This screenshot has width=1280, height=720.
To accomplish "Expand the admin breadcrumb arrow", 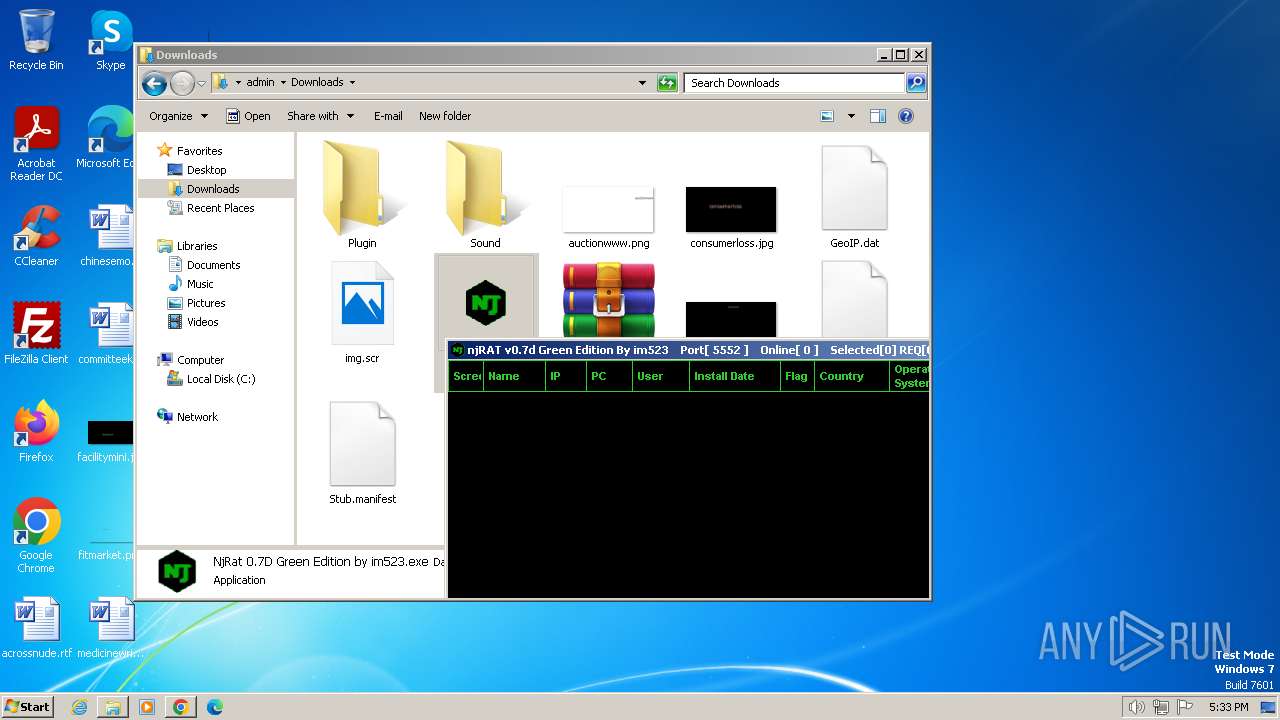I will tap(282, 83).
